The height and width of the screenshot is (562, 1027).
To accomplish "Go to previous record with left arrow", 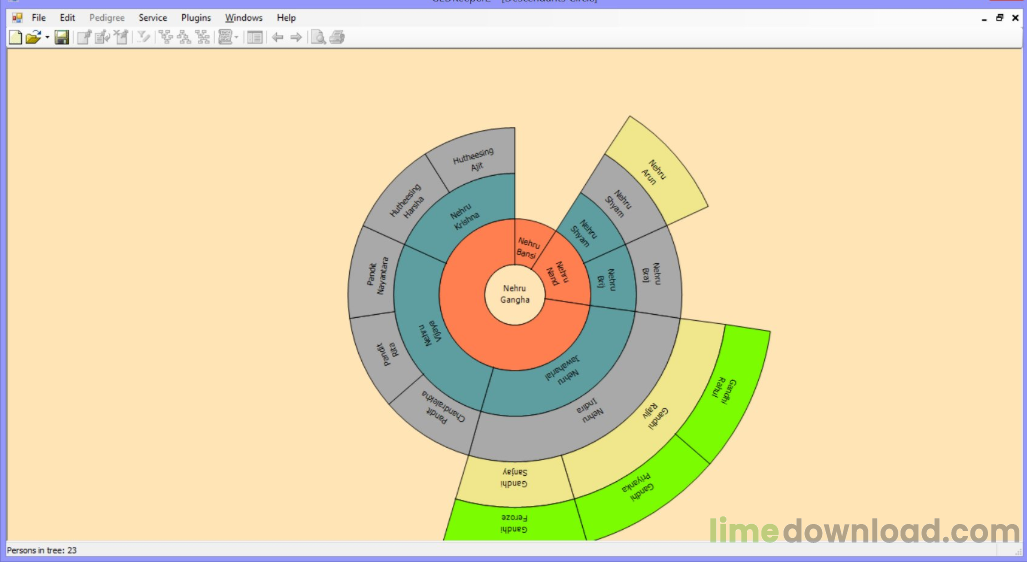I will pos(278,37).
